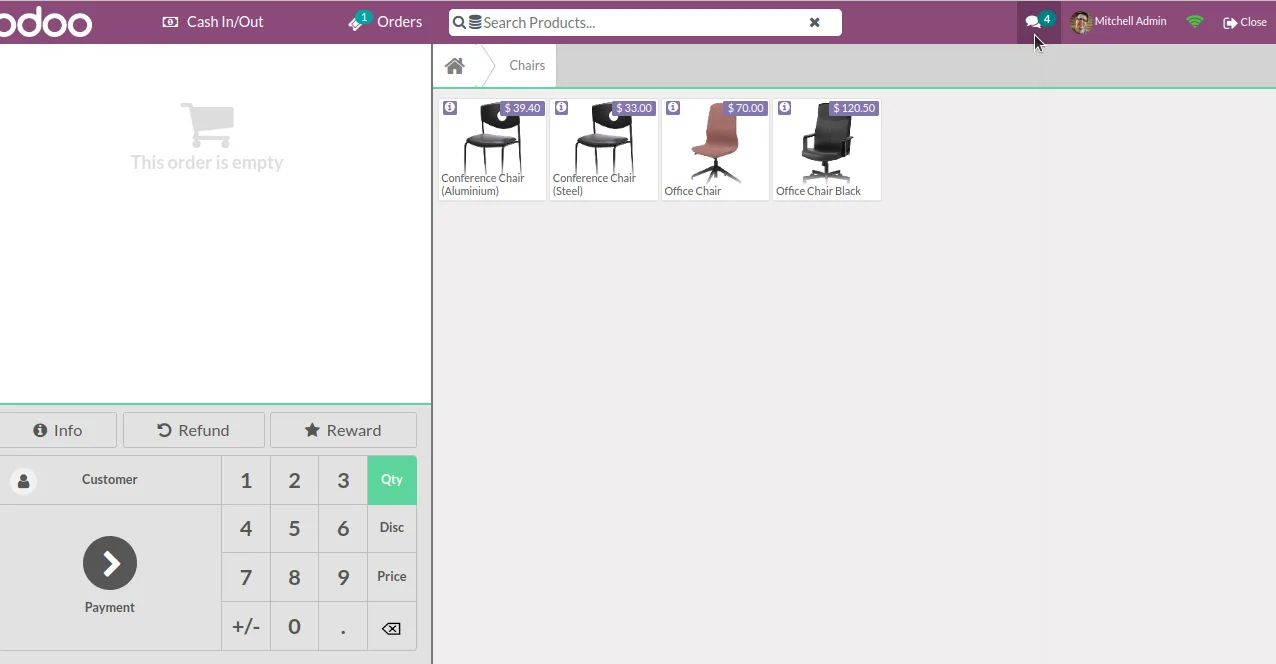Close the Point of Sale session
1276x664 pixels.
[x=1245, y=22]
